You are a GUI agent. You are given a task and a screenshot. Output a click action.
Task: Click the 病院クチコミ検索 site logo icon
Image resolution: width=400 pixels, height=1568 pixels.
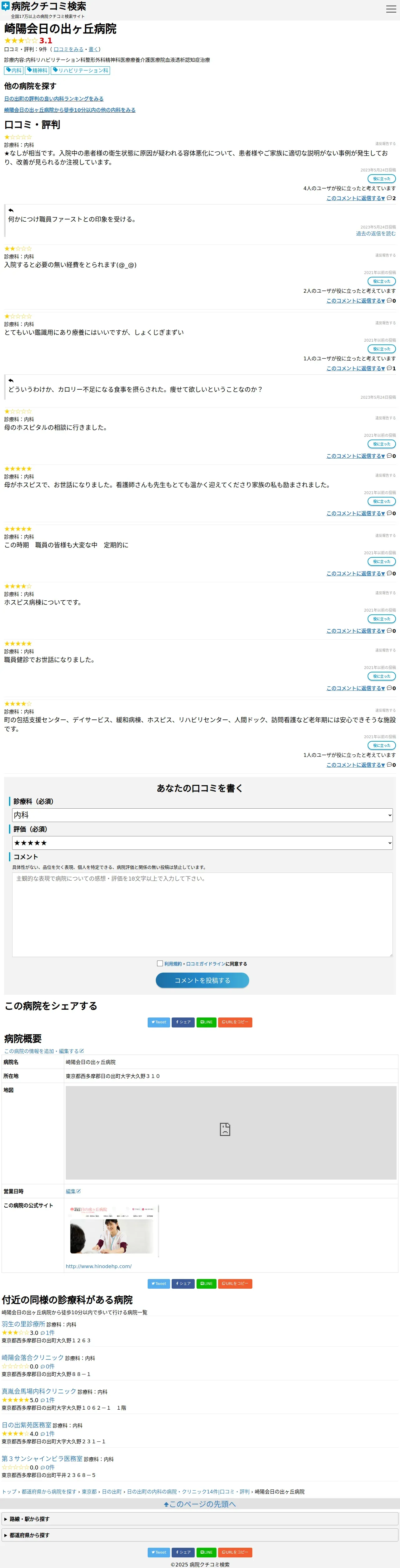click(x=6, y=6)
